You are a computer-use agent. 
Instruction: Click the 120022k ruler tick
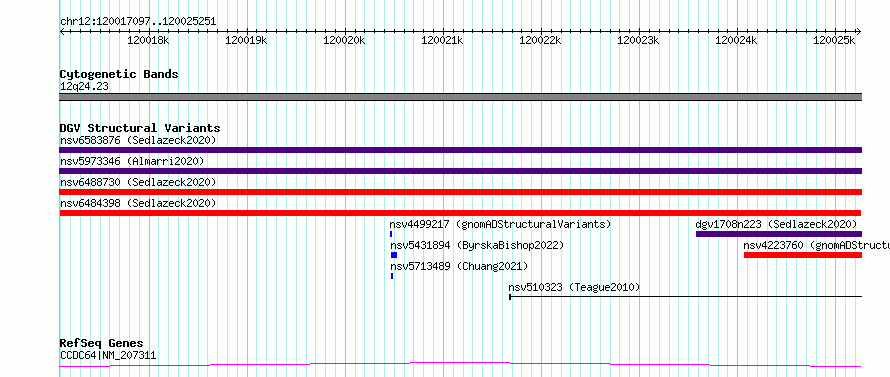point(541,40)
